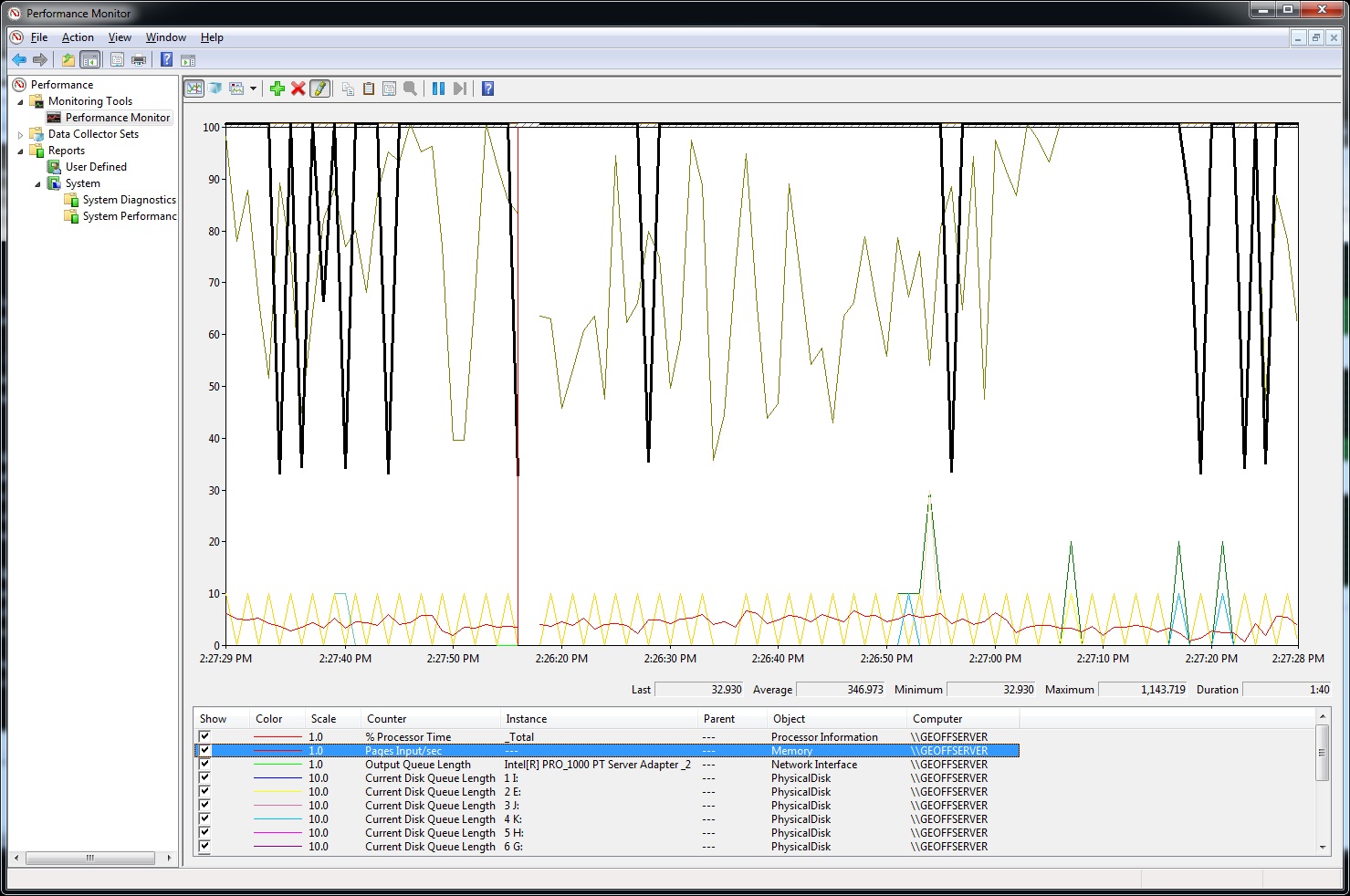Screen dimensions: 1350x896
Task: Click the green Add counter plus icon
Action: tap(277, 89)
